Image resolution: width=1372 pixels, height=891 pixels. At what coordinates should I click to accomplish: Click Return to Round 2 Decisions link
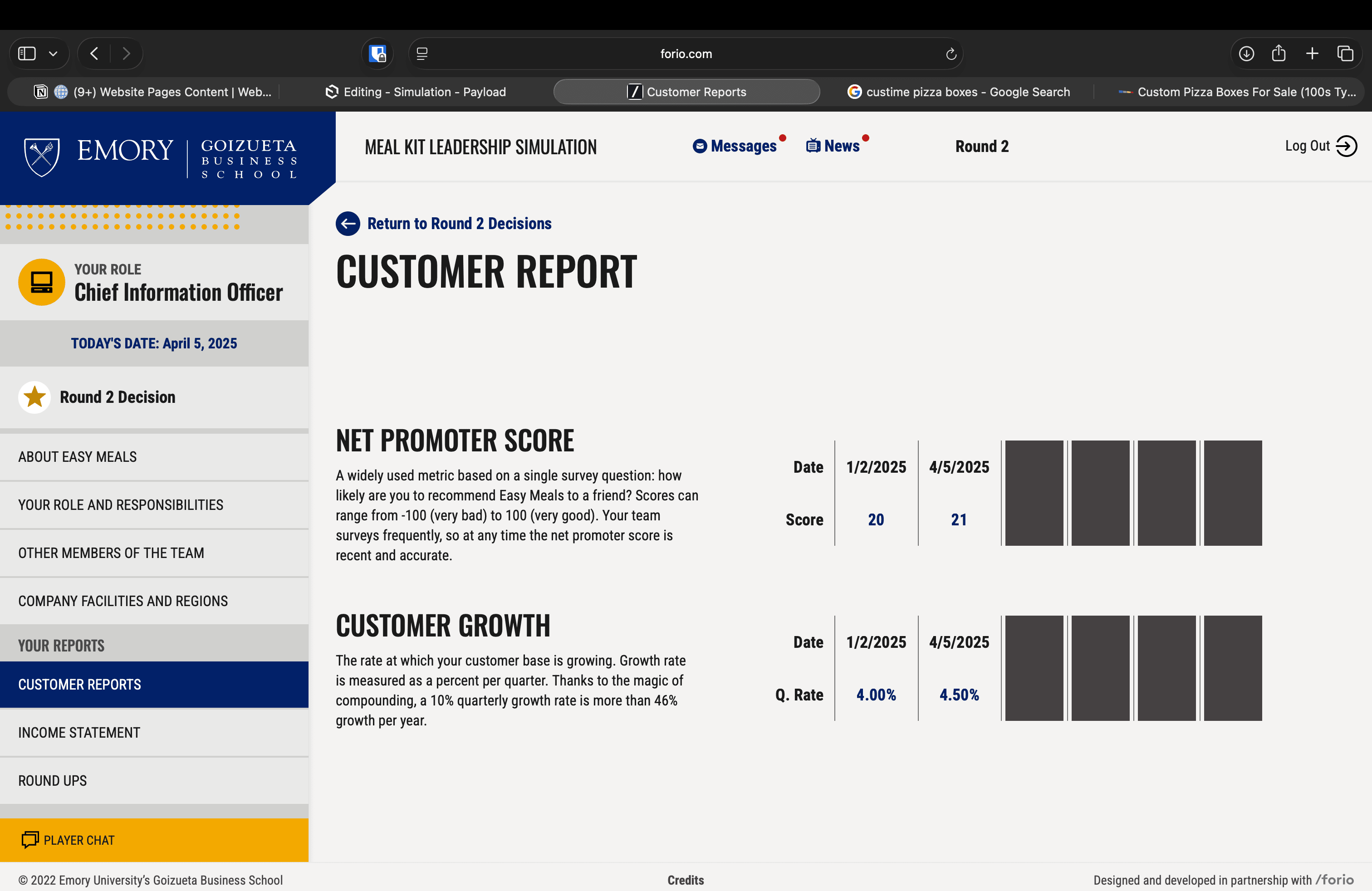[459, 224]
